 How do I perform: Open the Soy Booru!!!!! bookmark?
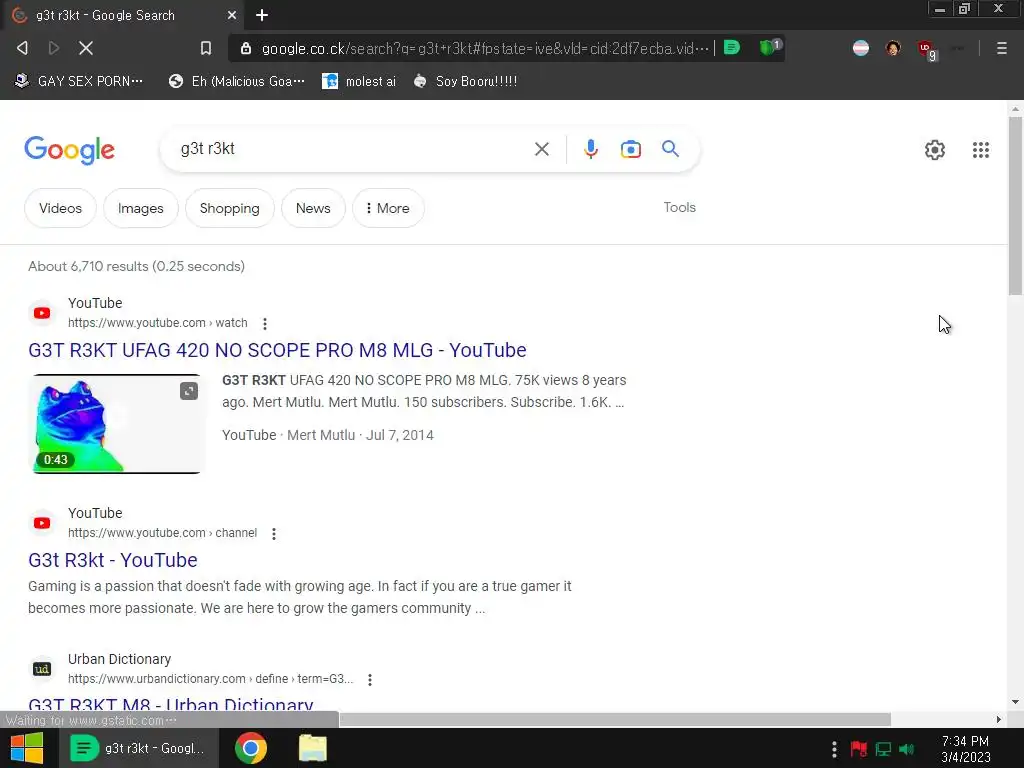[465, 81]
